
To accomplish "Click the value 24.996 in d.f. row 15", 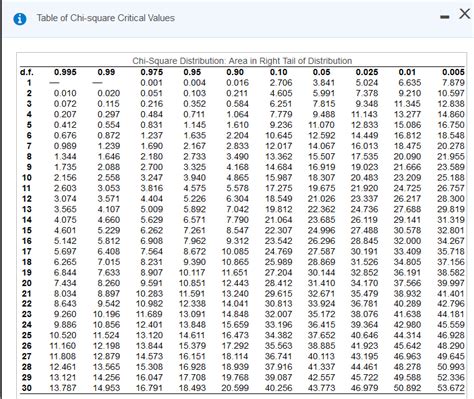I will [x=322, y=230].
